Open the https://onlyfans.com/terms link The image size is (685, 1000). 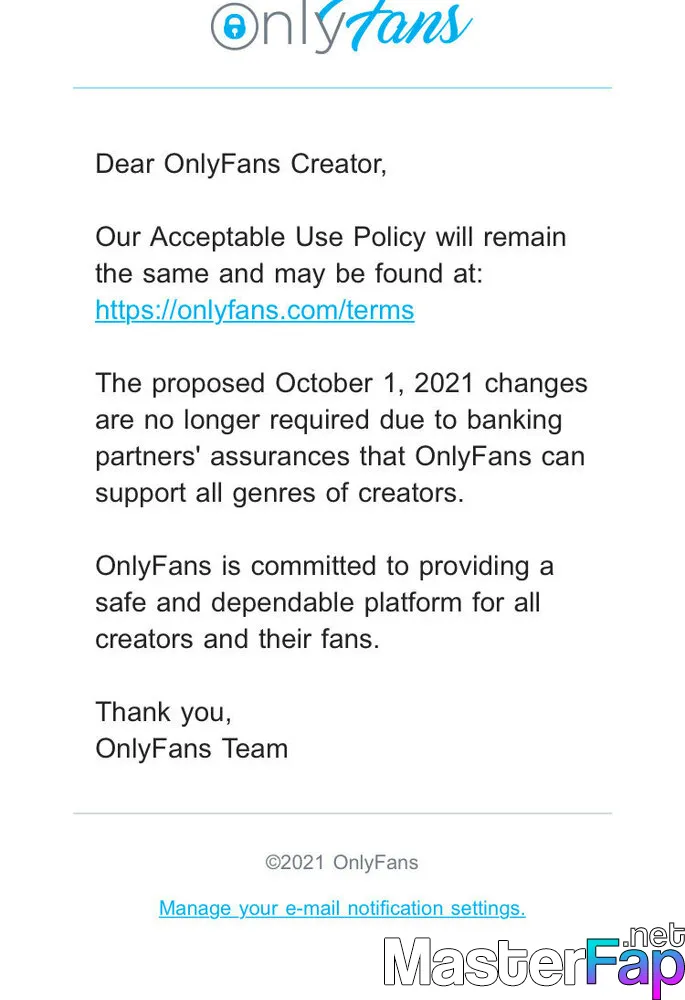(254, 311)
